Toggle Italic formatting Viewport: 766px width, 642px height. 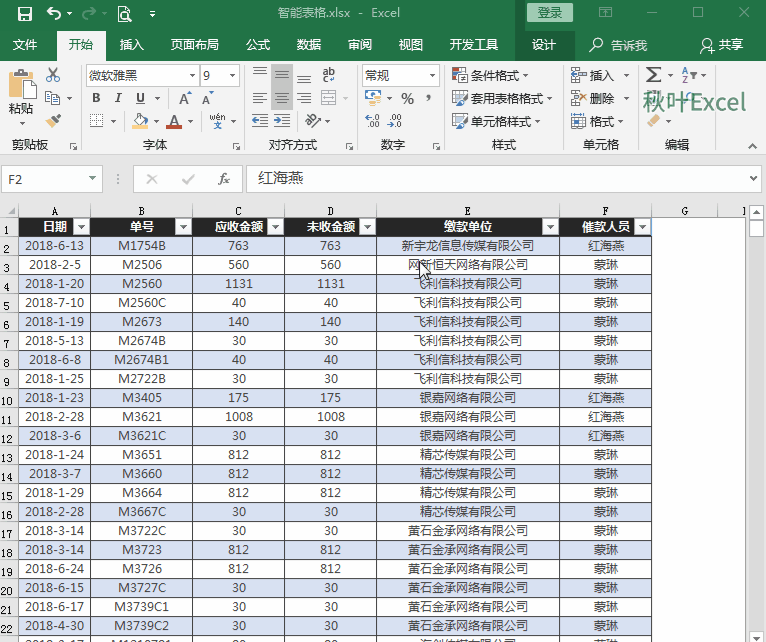coord(118,98)
